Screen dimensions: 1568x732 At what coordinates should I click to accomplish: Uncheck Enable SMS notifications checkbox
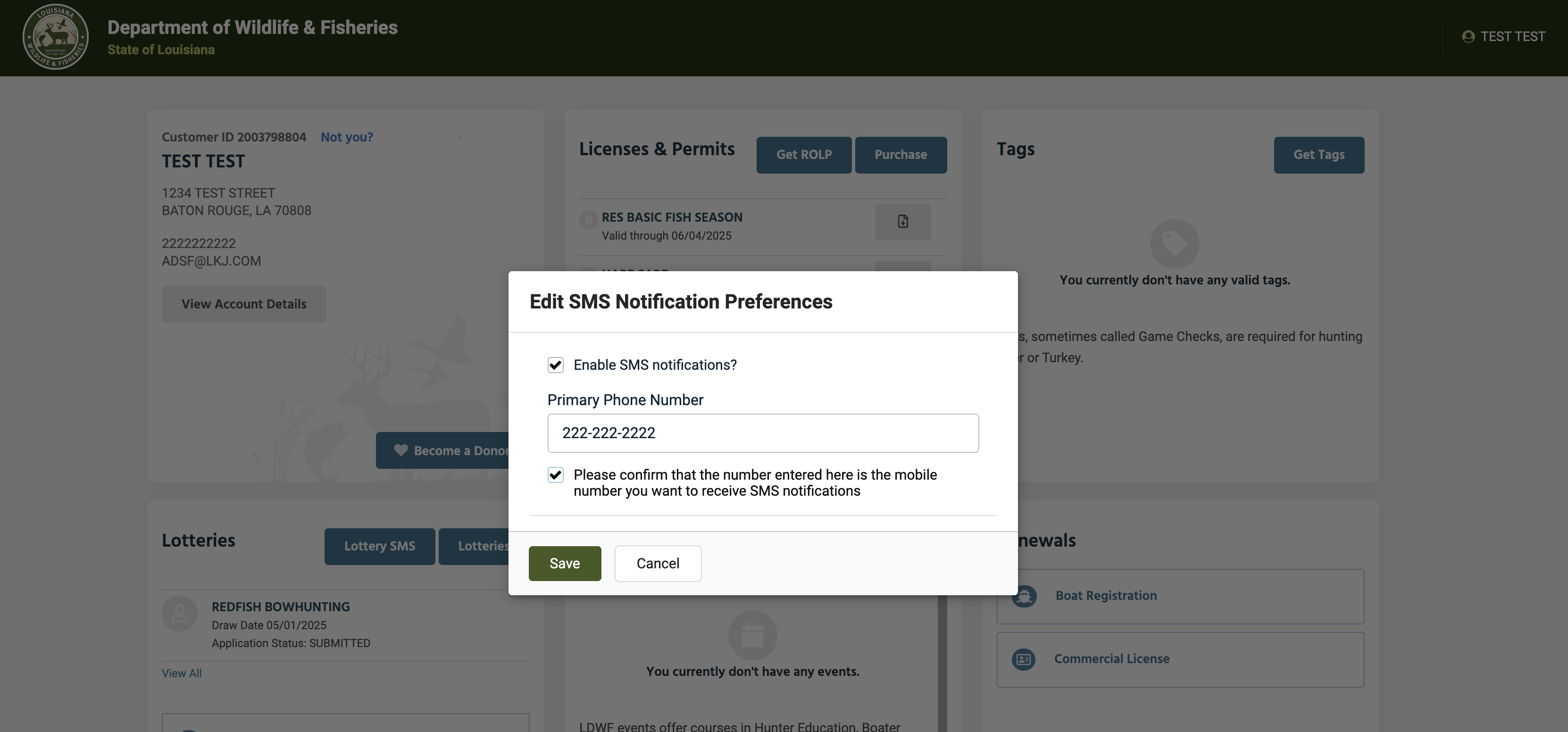coord(555,365)
